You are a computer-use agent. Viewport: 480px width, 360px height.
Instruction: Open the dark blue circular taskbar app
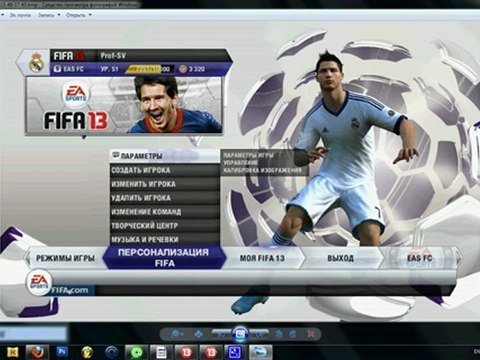click(112, 352)
